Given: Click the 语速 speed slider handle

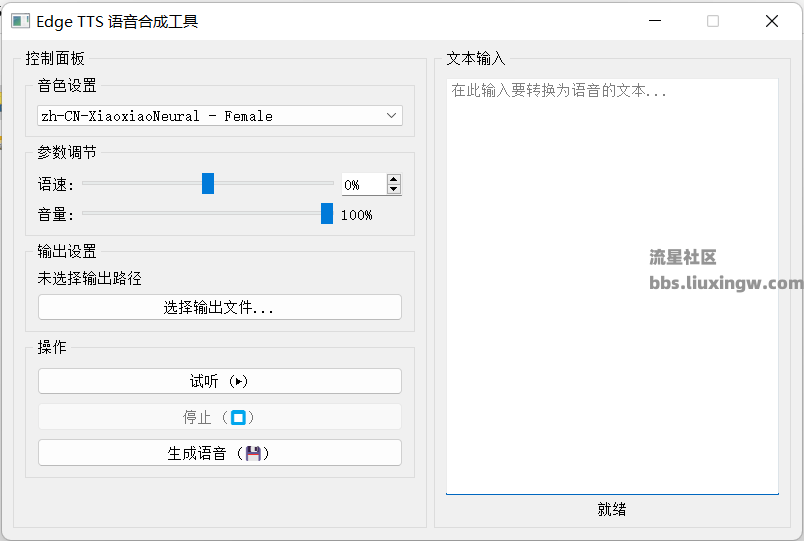Looking at the screenshot, I should click(x=208, y=184).
